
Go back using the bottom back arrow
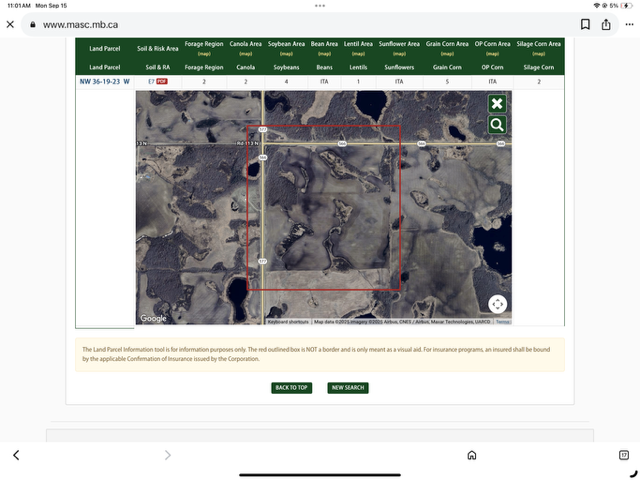click(x=16, y=455)
